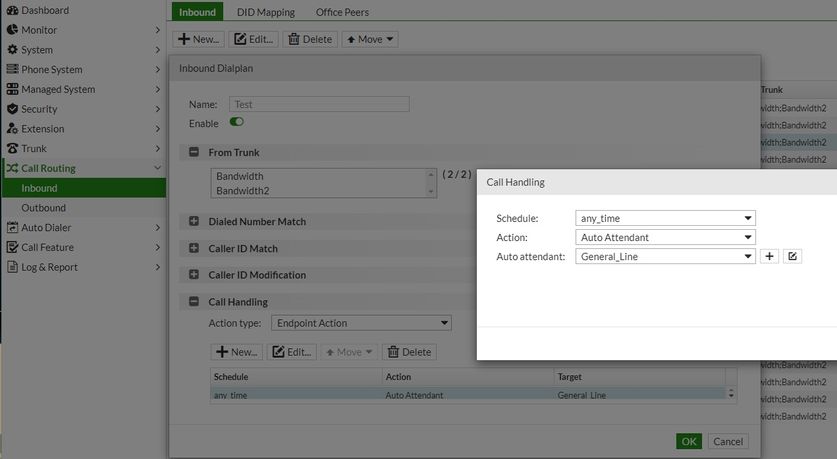Open the Auto attendant General_Line dropdown
This screenshot has width=837, height=459.
[665, 256]
